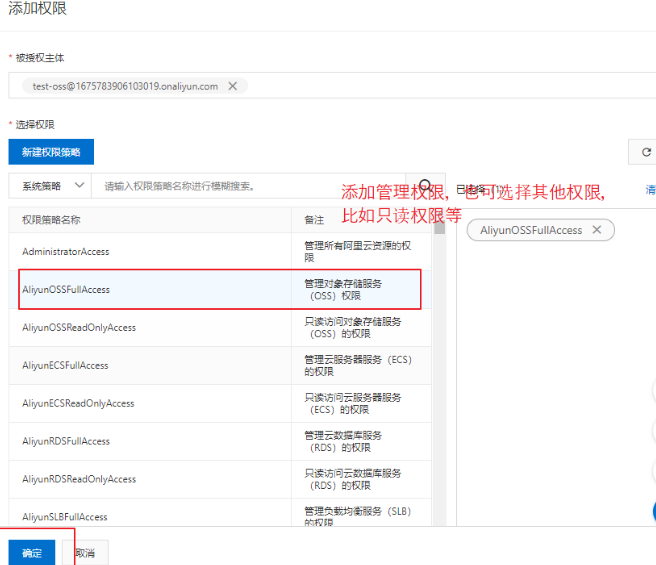Click the 管理所有阿里云资源的权限 remark
The image size is (656, 565).
coord(357,252)
